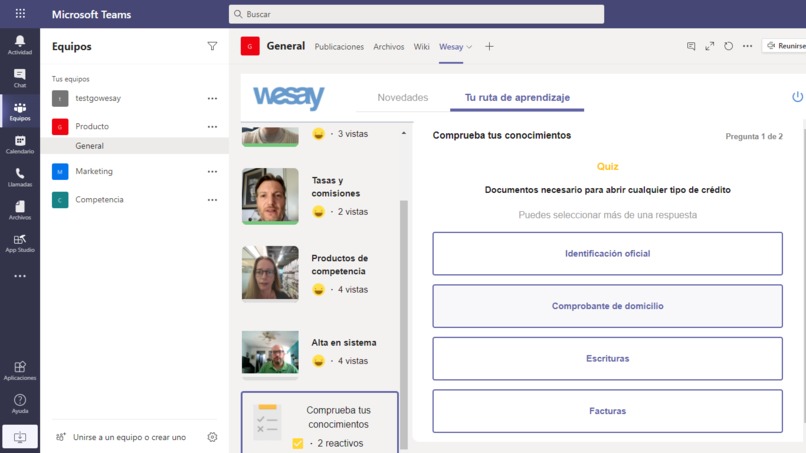
Task: Click the filter teams funnel icon
Action: pyautogui.click(x=212, y=46)
